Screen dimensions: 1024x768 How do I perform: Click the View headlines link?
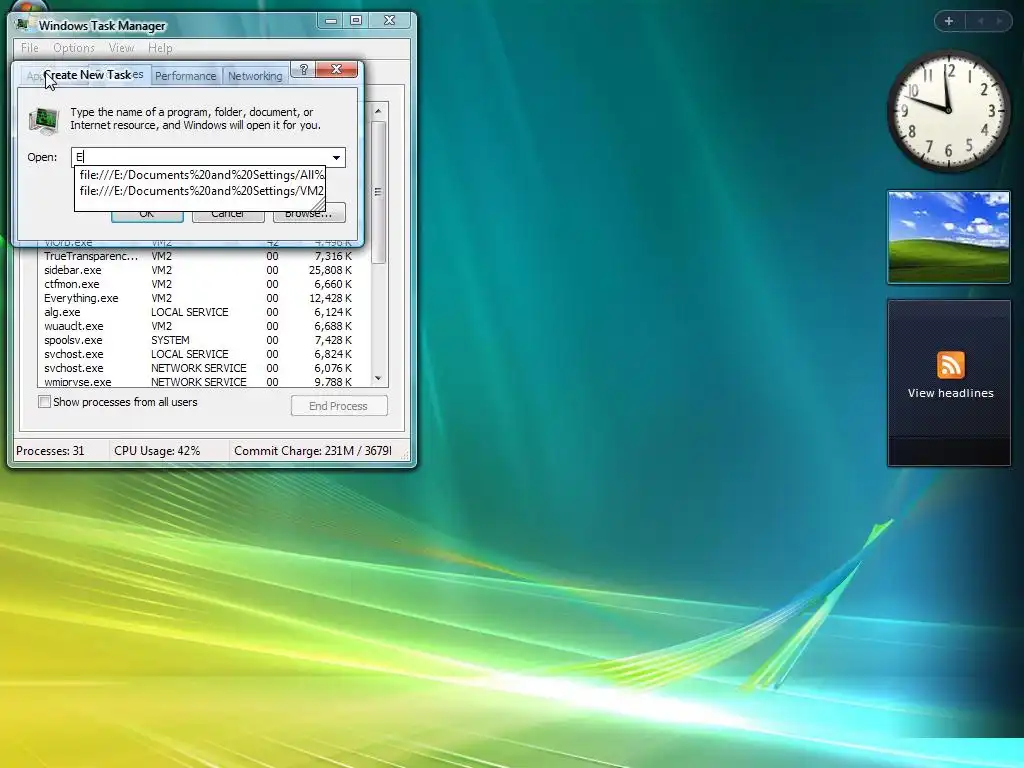tap(950, 393)
